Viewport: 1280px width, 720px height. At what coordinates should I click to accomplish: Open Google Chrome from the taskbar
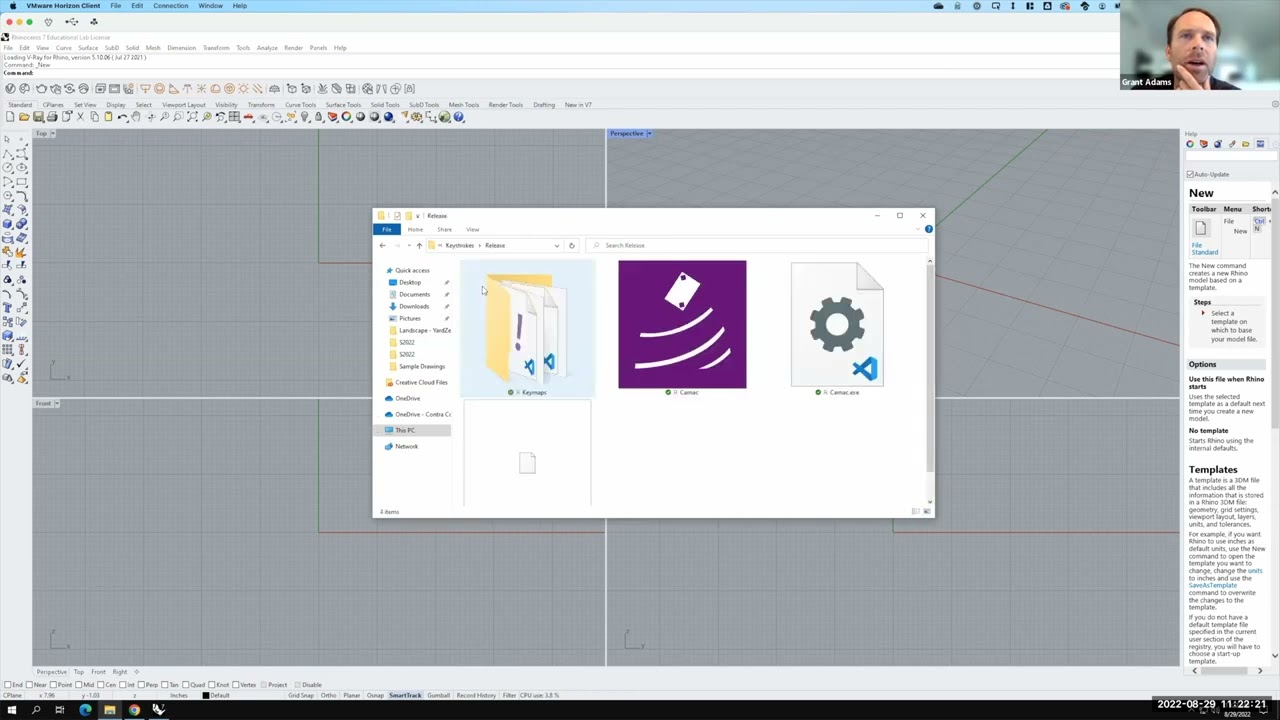(134, 710)
